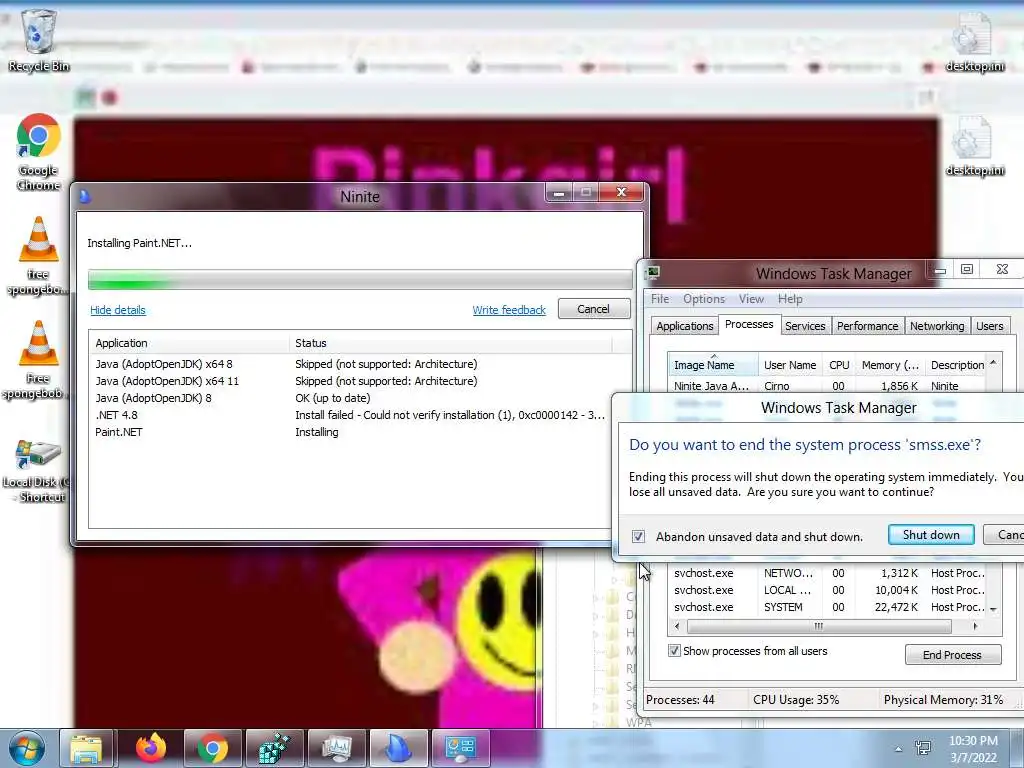Open the clock showing 10:30 PM
The image size is (1024, 768).
coord(973,749)
